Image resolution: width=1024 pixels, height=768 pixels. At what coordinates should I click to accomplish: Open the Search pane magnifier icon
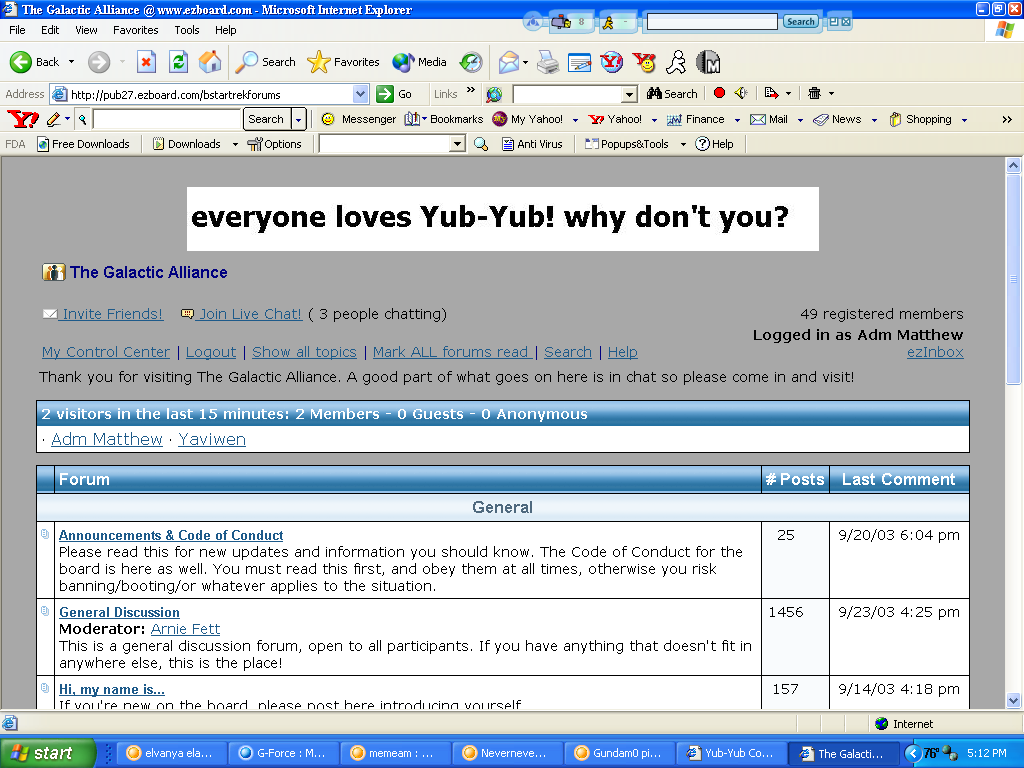246,62
